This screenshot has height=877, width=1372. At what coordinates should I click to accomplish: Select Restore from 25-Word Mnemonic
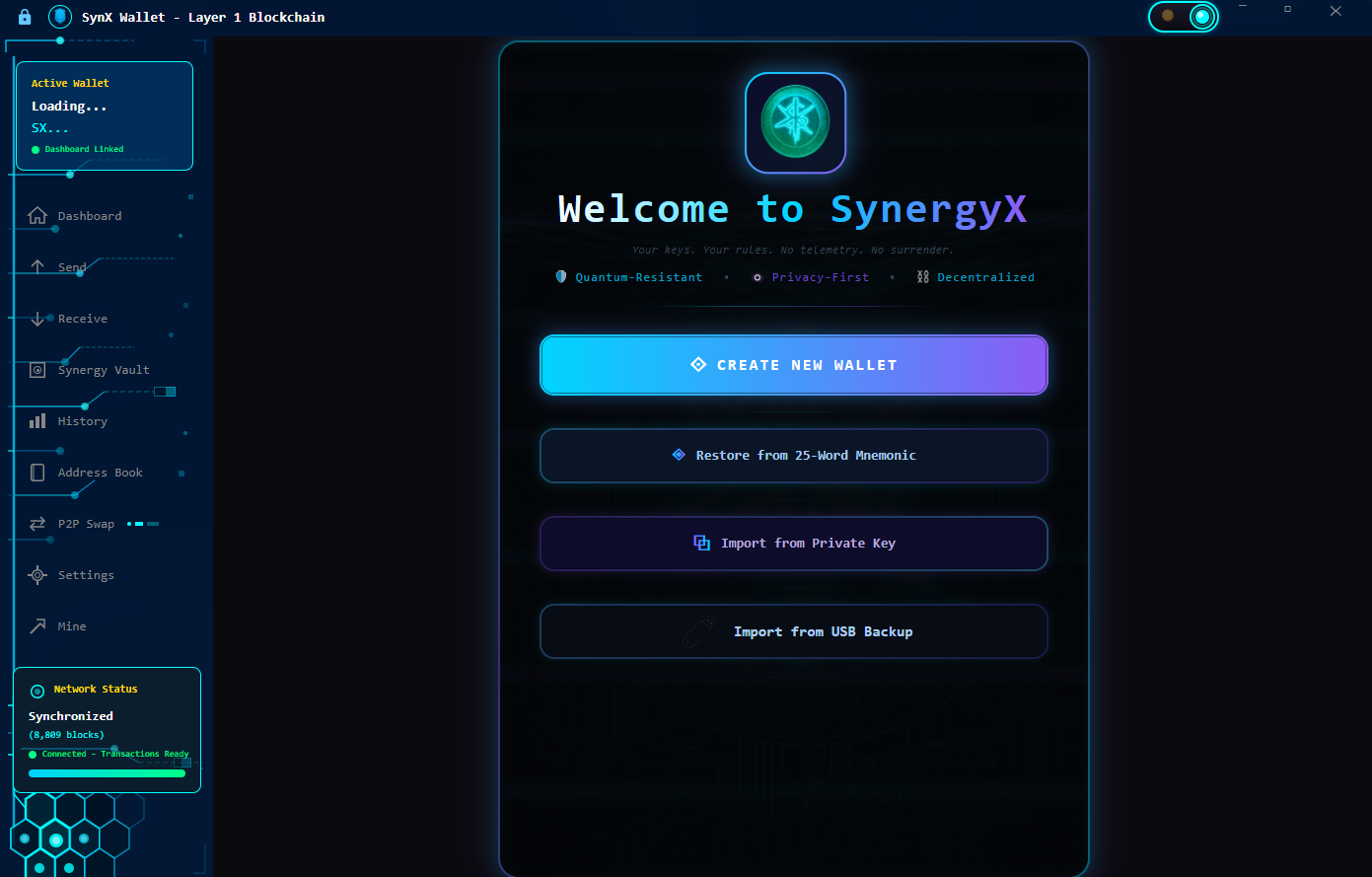793,456
